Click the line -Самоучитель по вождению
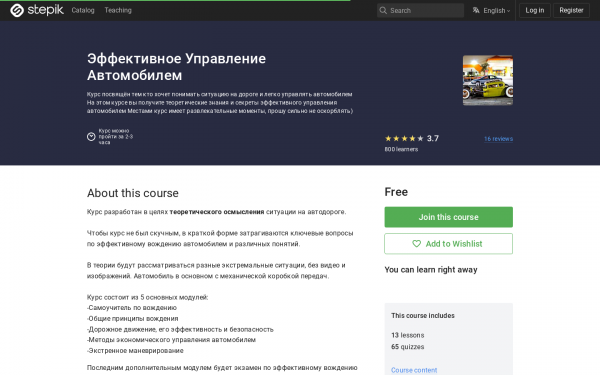 point(132,308)
